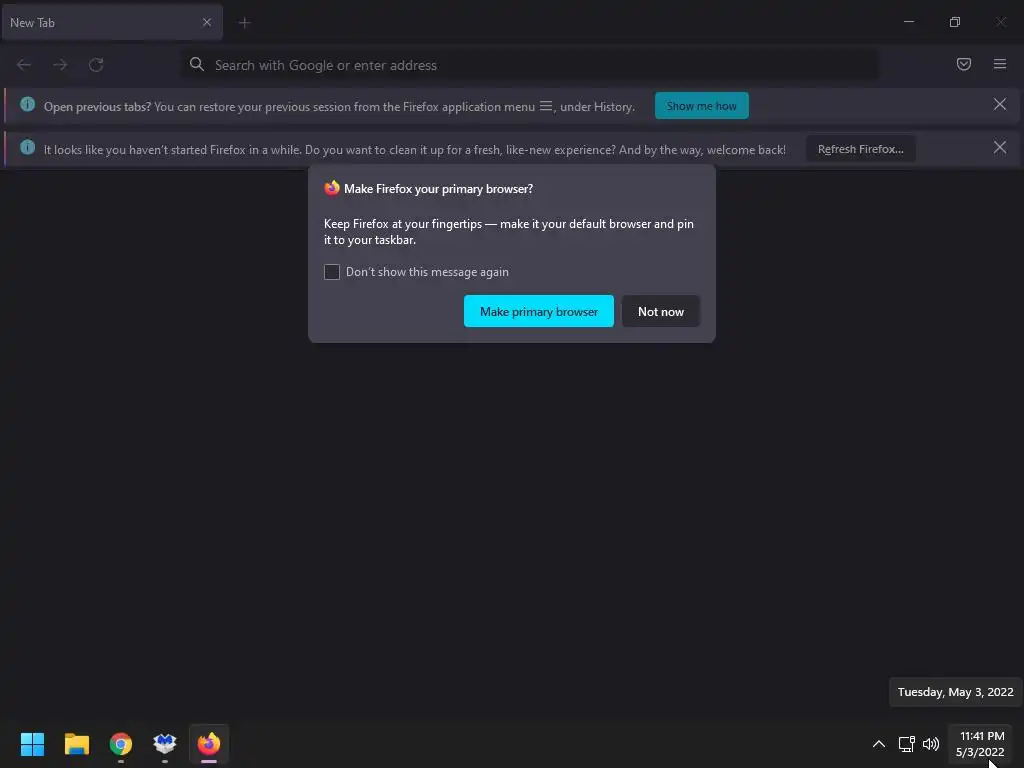Click the search magnifier icon in address bar

[197, 64]
